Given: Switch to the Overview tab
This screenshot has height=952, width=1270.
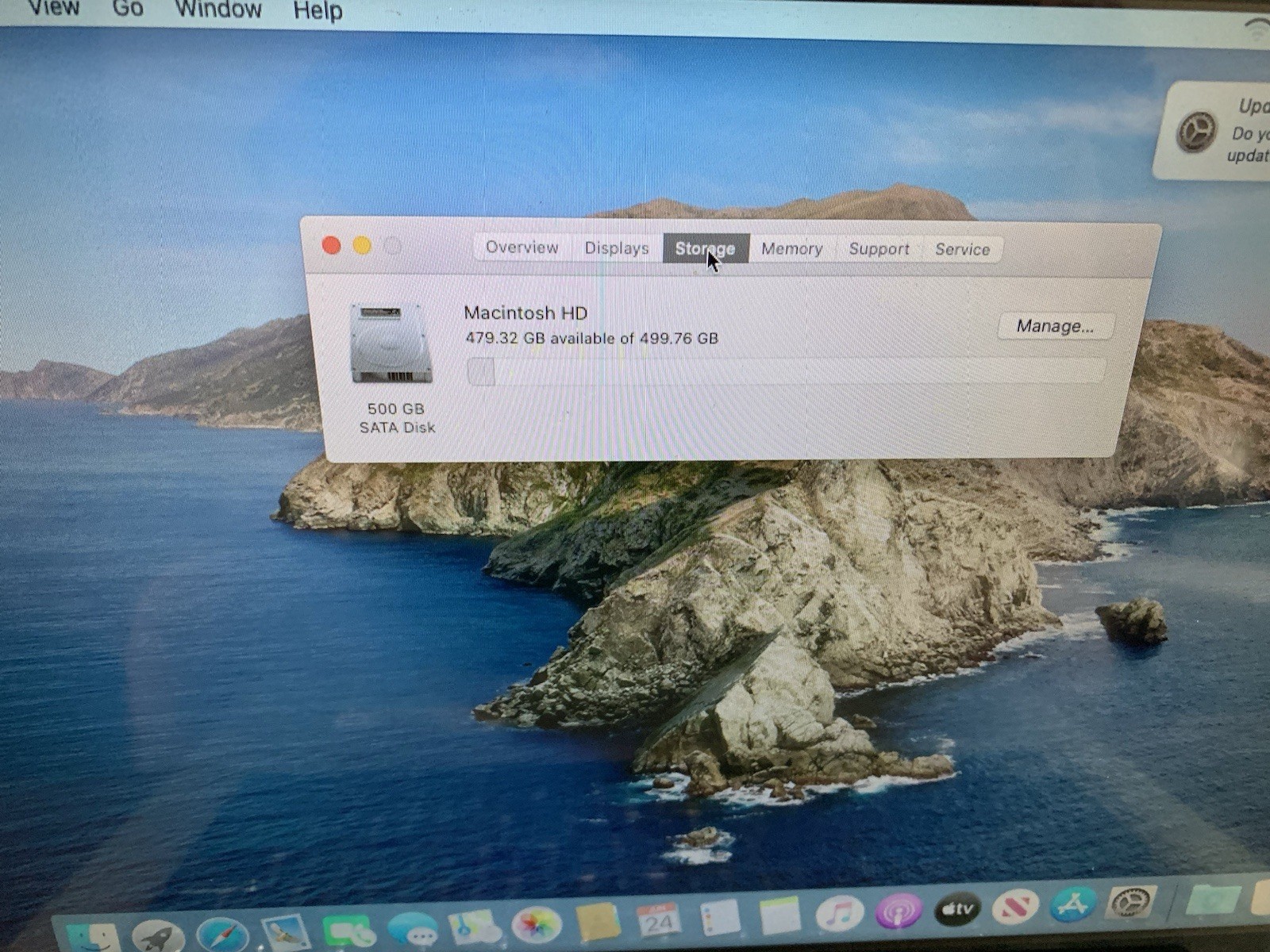Looking at the screenshot, I should [521, 248].
